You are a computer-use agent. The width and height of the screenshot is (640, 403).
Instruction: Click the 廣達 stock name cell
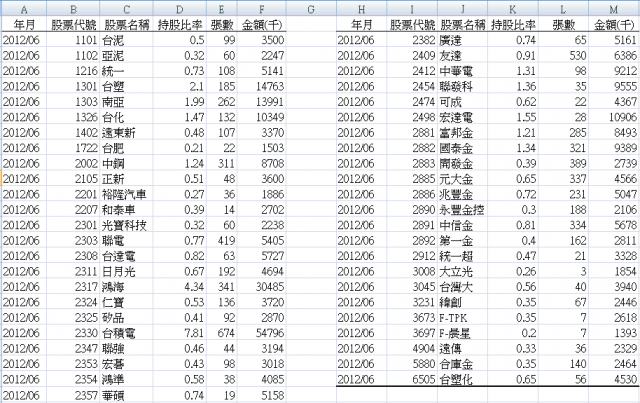[462, 40]
